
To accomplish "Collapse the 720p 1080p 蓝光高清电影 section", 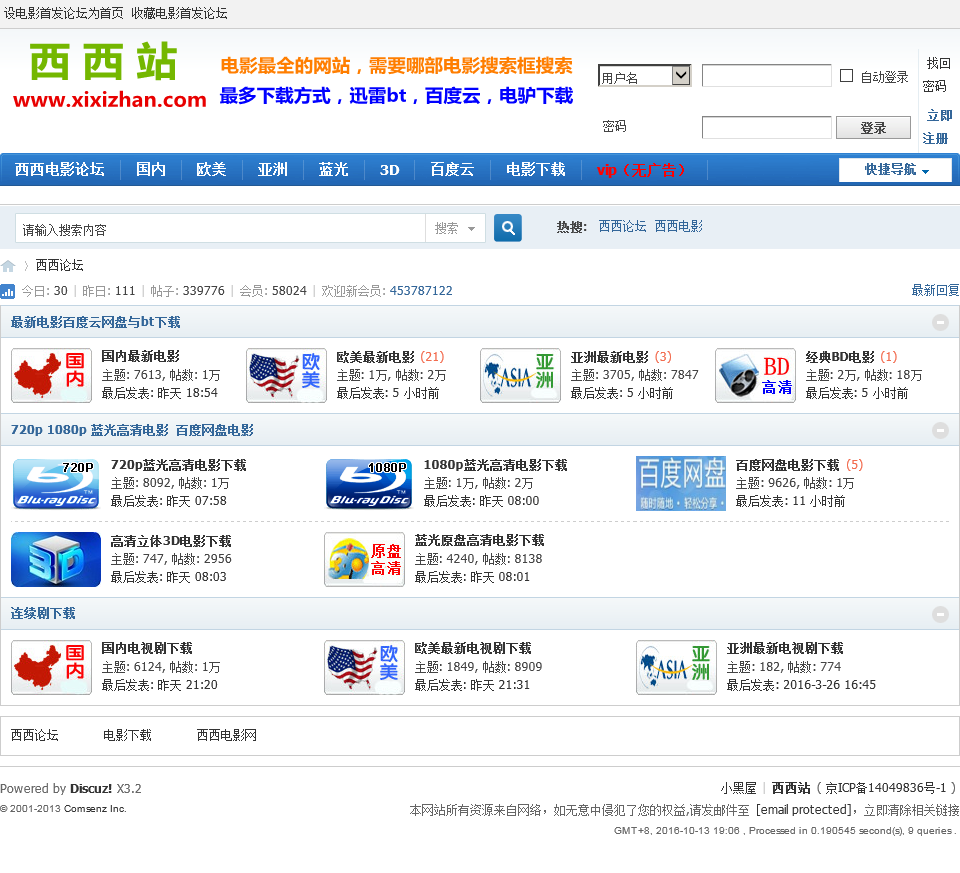I will click(x=940, y=430).
